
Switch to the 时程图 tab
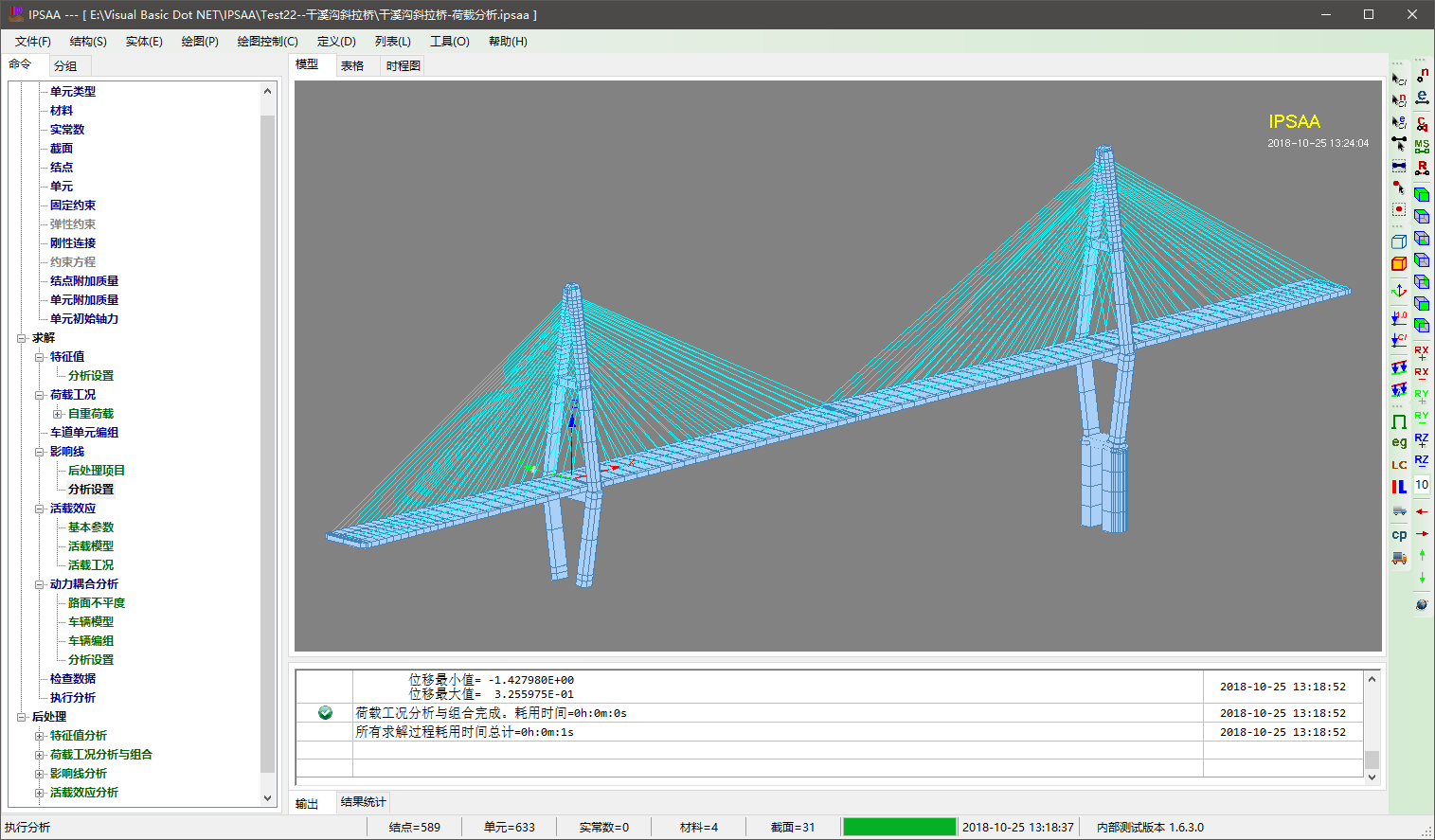click(403, 66)
